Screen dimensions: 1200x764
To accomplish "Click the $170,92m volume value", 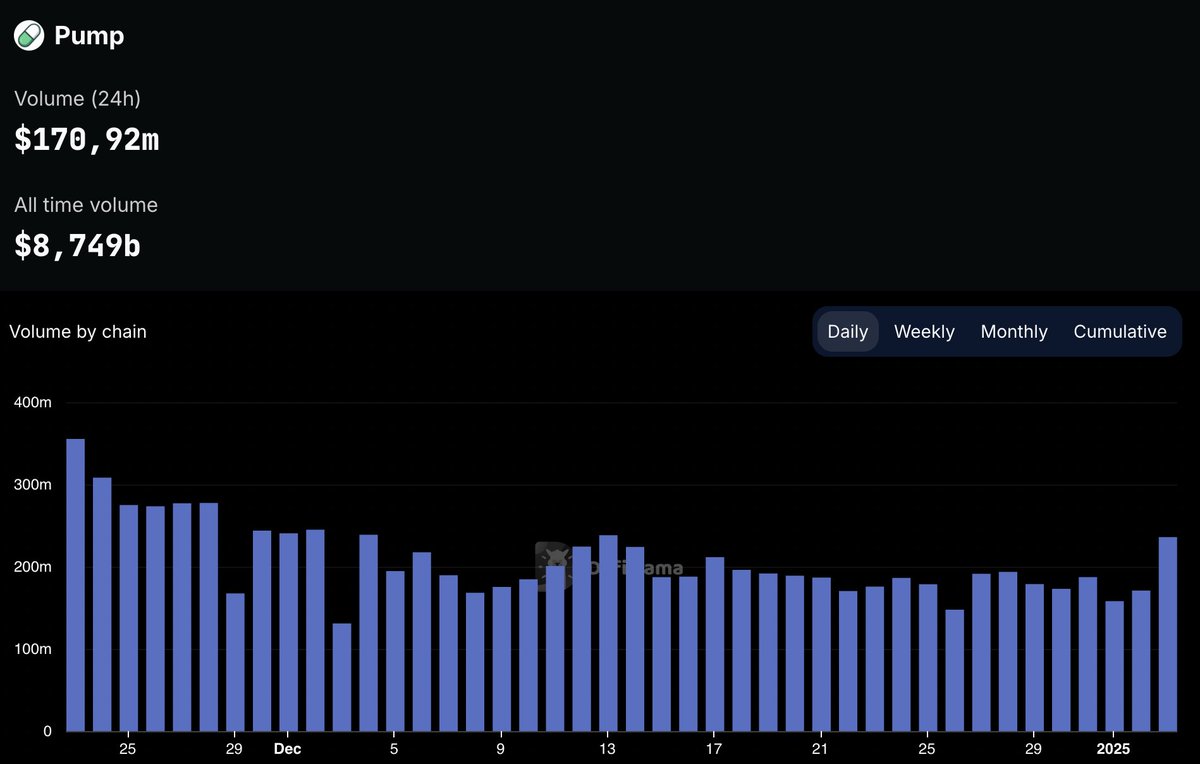I will [87, 140].
